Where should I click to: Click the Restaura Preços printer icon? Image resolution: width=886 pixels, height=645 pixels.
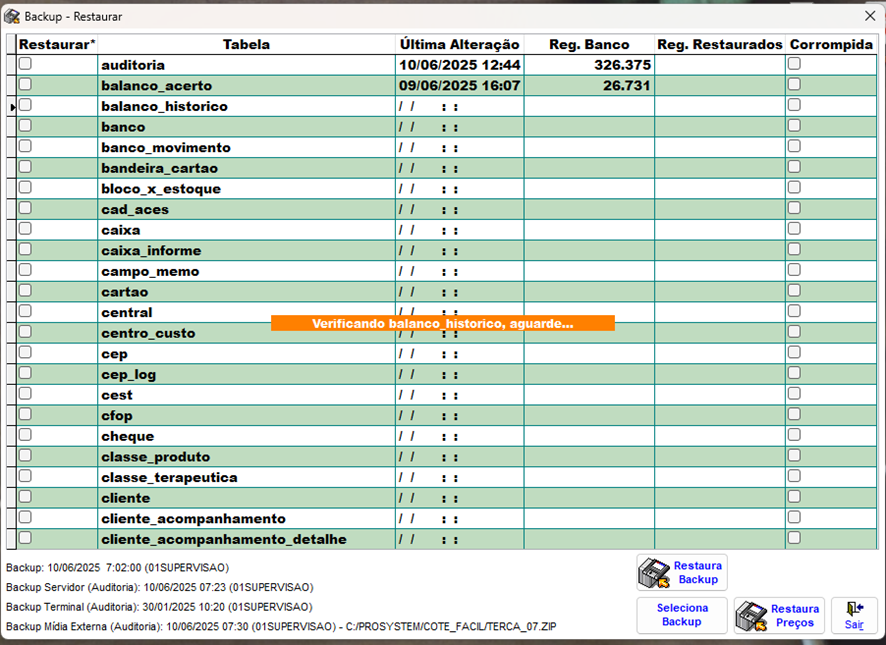coord(752,616)
